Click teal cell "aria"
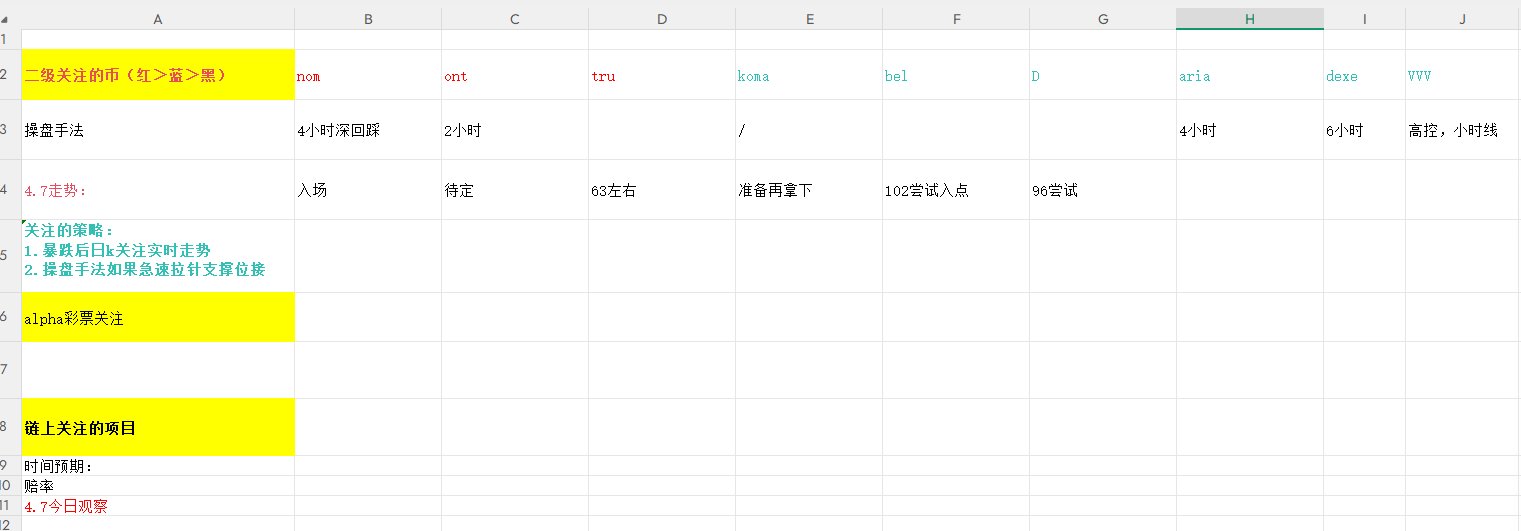 pyautogui.click(x=1250, y=75)
